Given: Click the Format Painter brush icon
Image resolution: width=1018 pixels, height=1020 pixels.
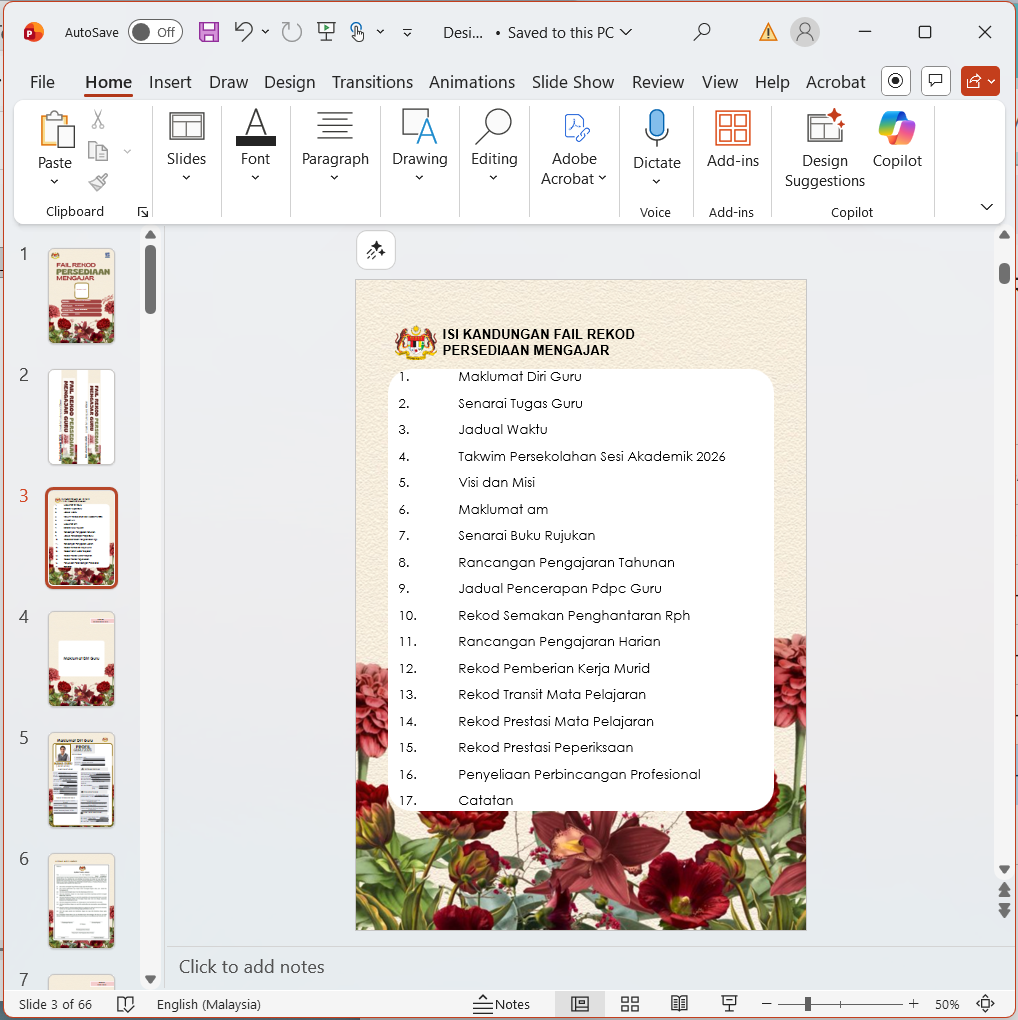Looking at the screenshot, I should [x=98, y=182].
